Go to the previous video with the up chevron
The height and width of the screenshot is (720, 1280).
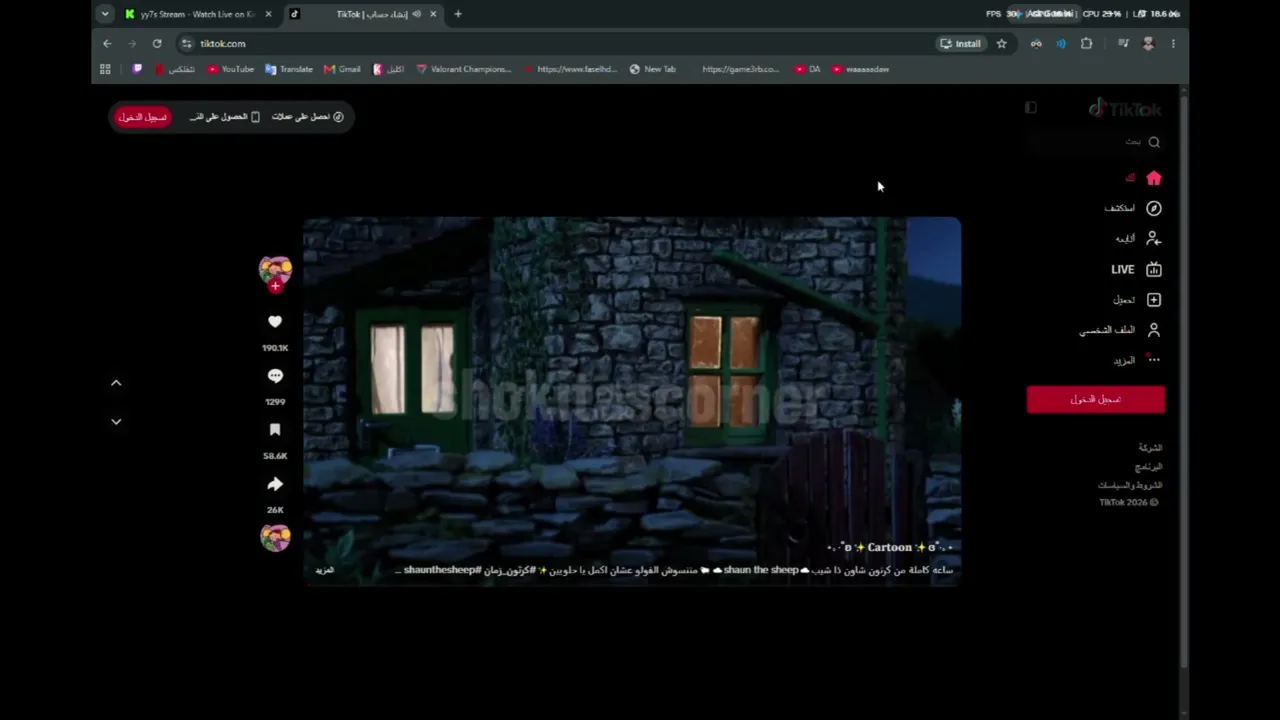(116, 383)
